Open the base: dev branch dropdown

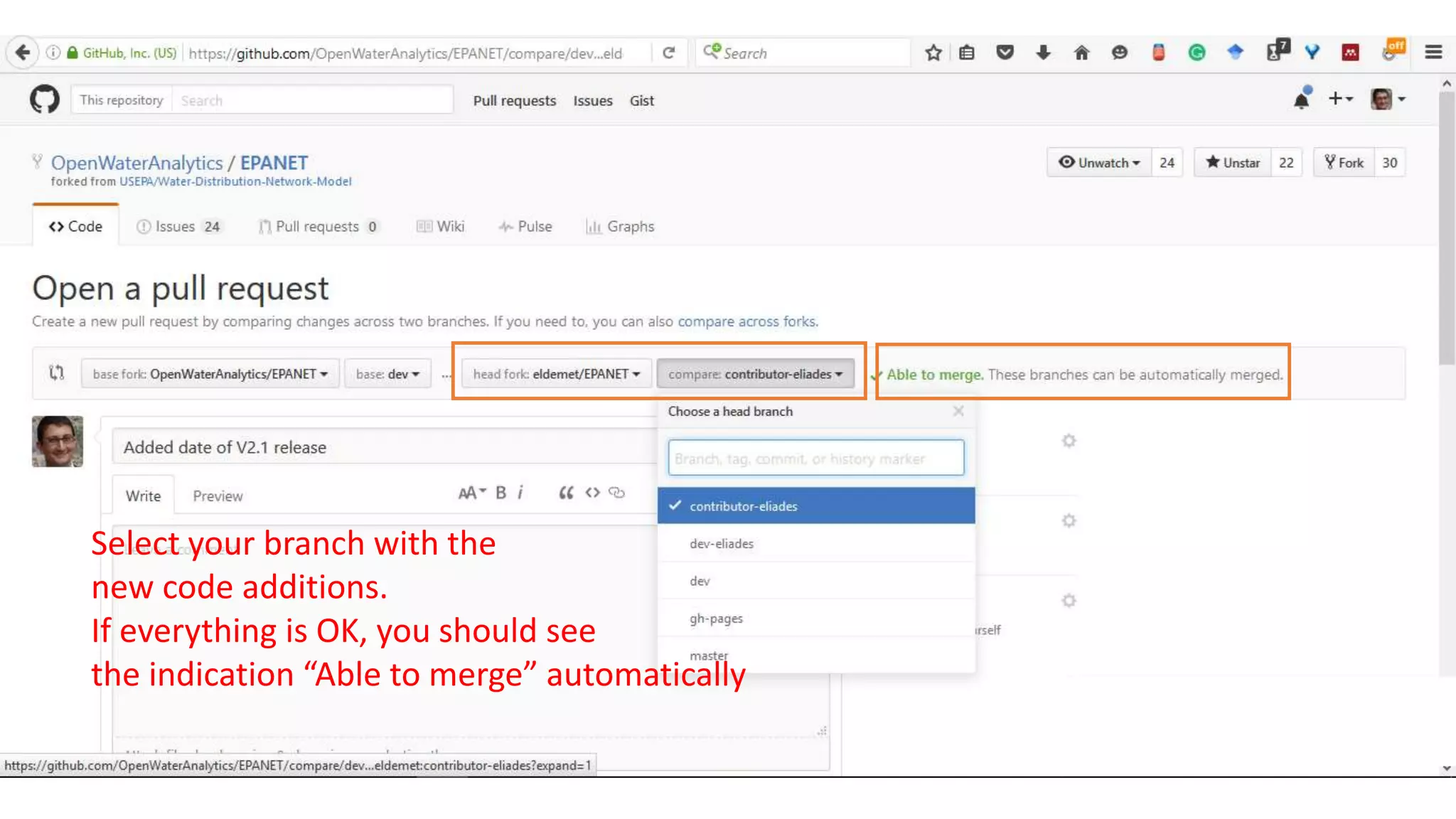tap(387, 374)
